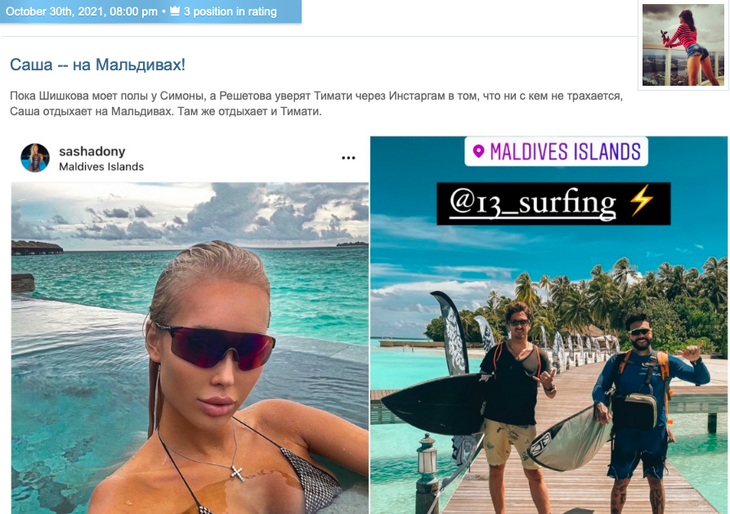Open the @13_surfing mention tag
The height and width of the screenshot is (514, 730).
[533, 203]
